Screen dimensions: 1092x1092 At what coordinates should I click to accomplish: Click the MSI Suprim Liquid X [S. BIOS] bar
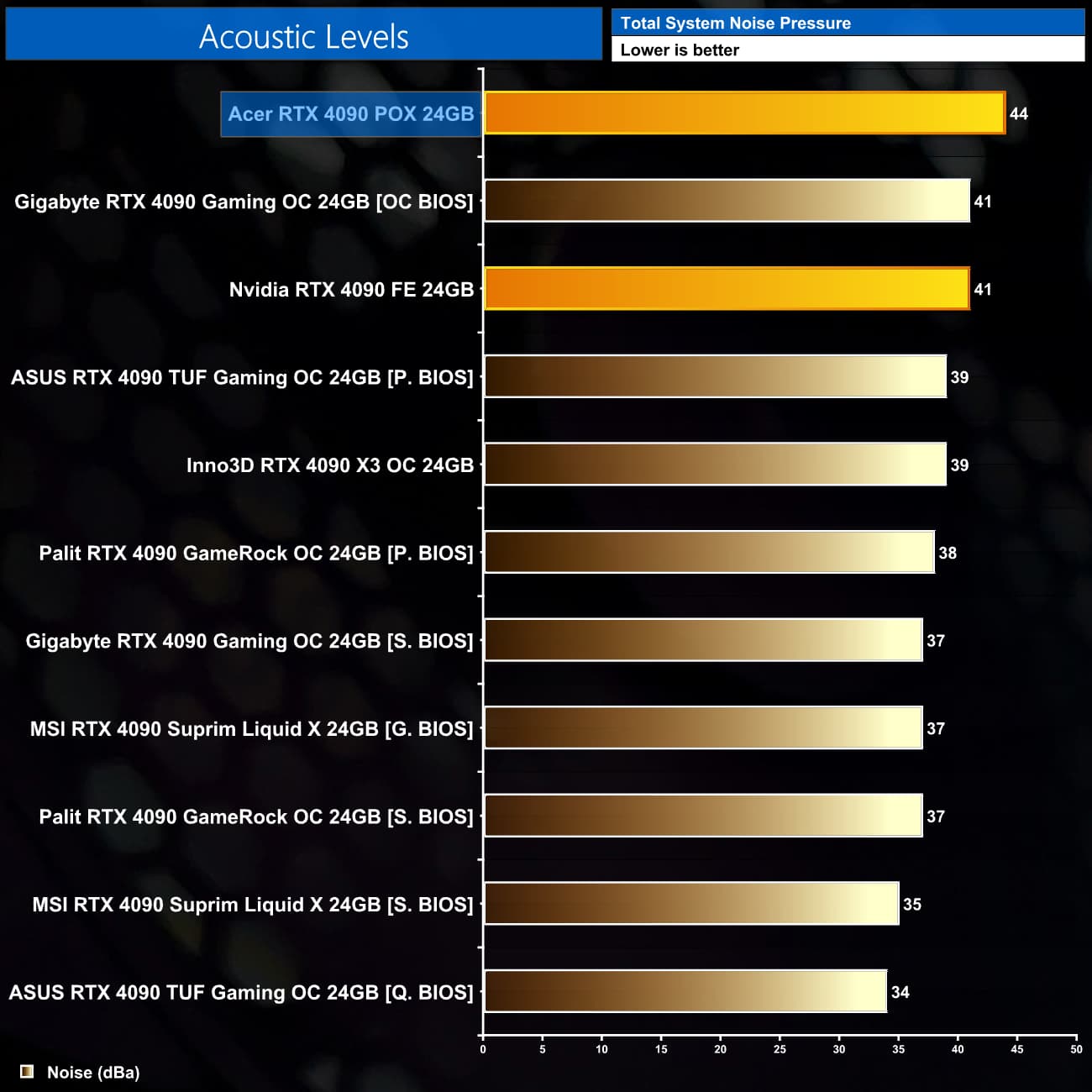pyautogui.click(x=692, y=904)
